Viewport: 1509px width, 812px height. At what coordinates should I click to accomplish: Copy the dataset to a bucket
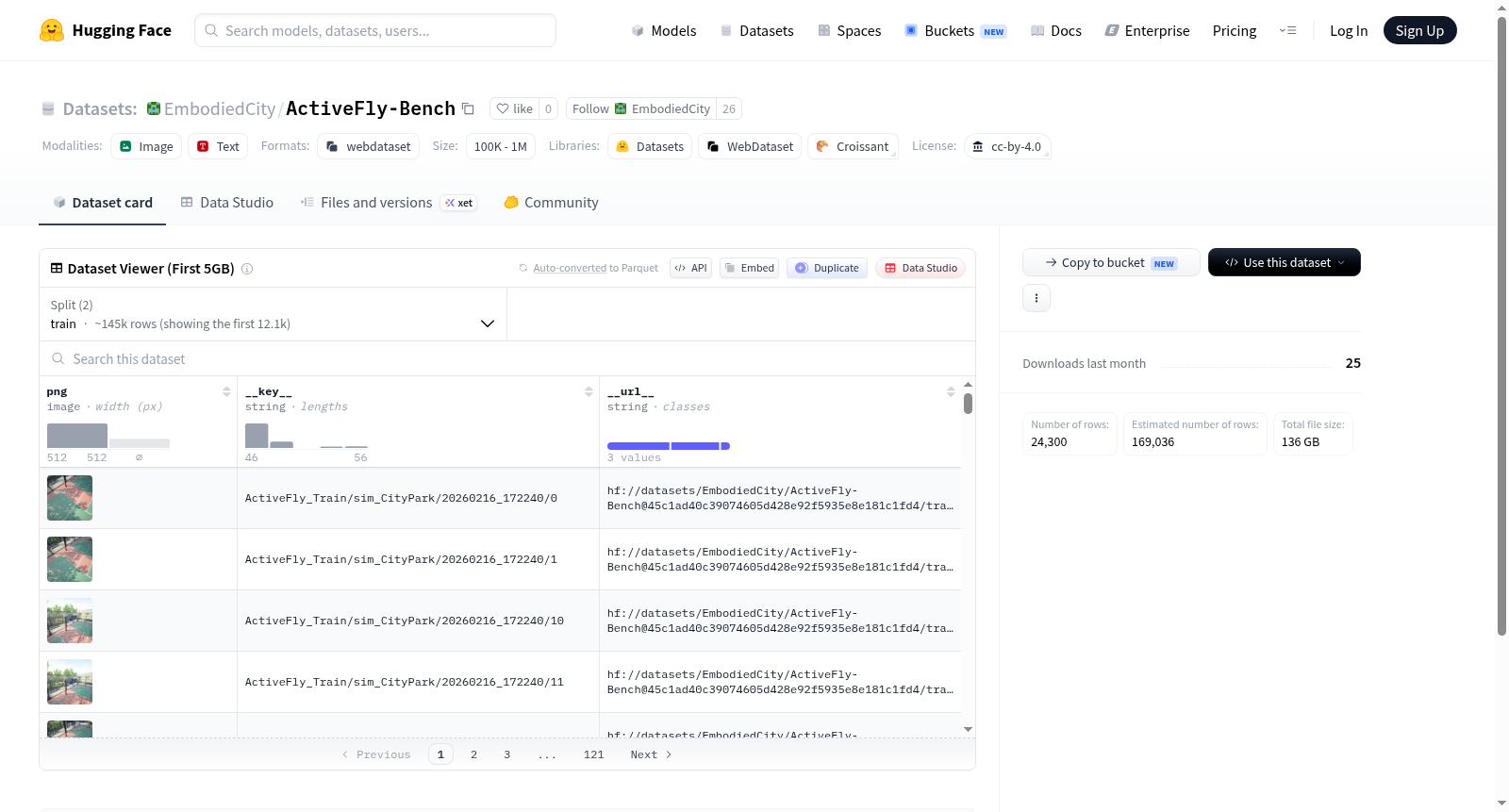click(x=1111, y=262)
